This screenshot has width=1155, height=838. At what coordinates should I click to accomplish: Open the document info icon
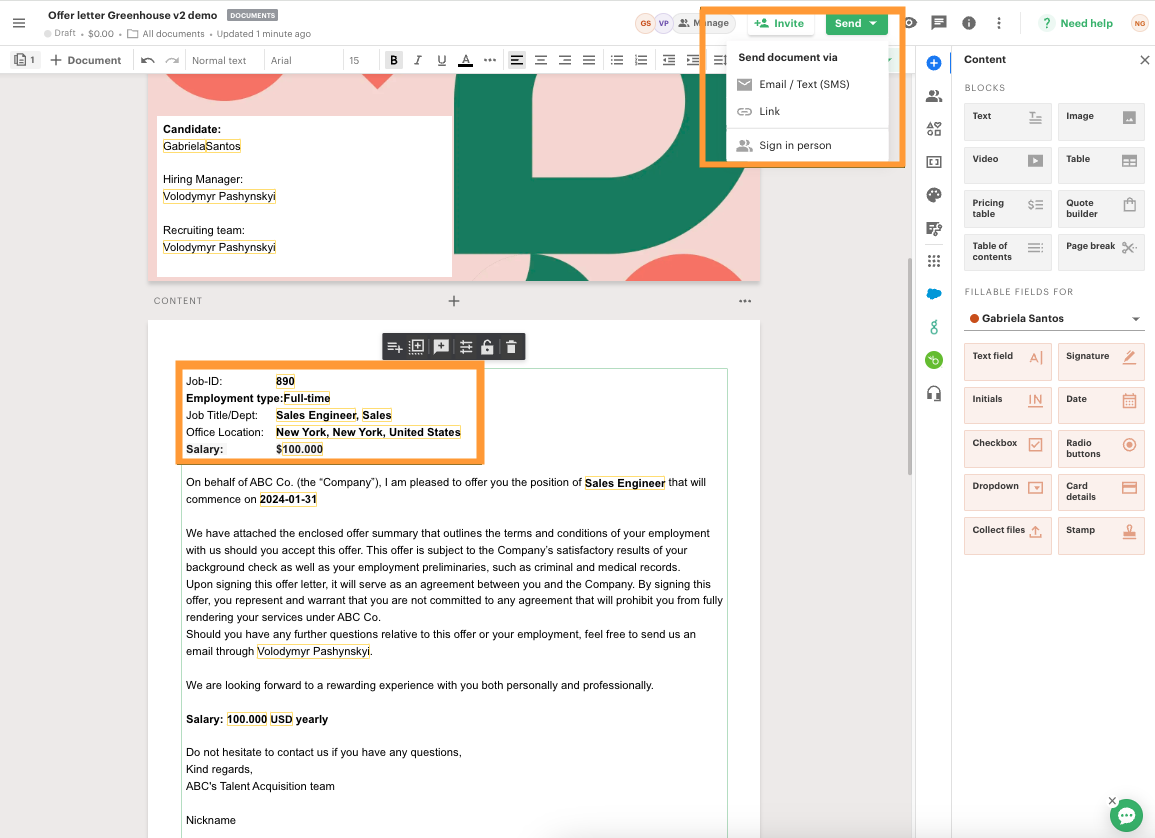click(x=968, y=23)
